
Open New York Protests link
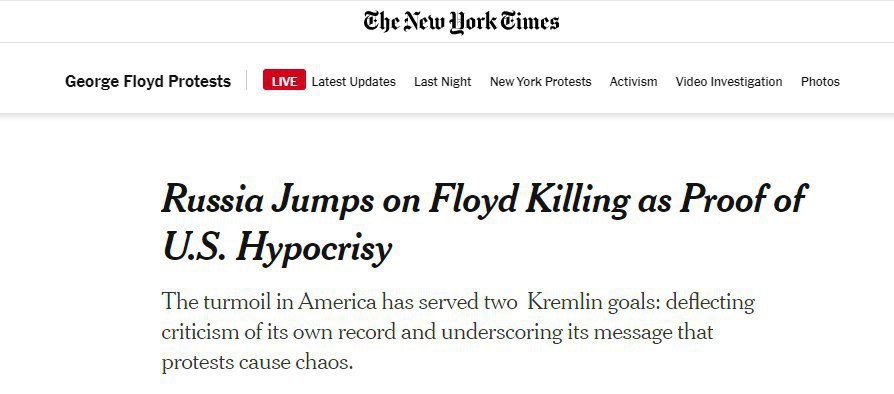click(541, 82)
